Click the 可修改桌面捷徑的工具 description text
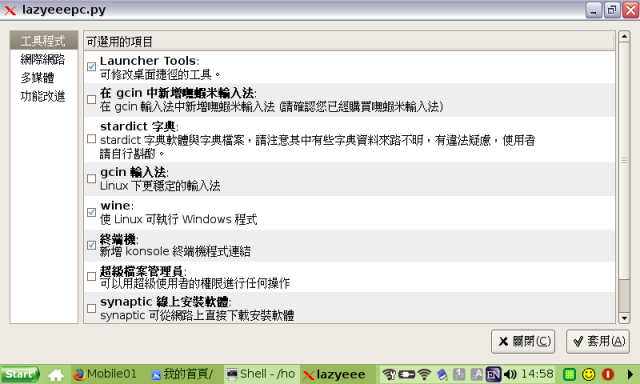 coord(160,74)
